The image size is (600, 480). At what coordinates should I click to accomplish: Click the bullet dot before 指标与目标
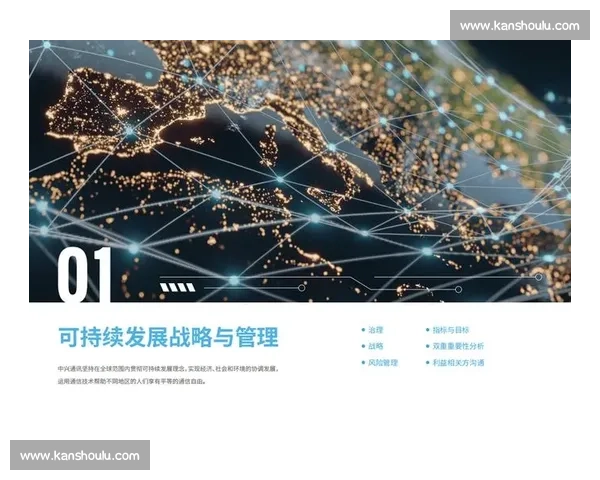coord(427,330)
